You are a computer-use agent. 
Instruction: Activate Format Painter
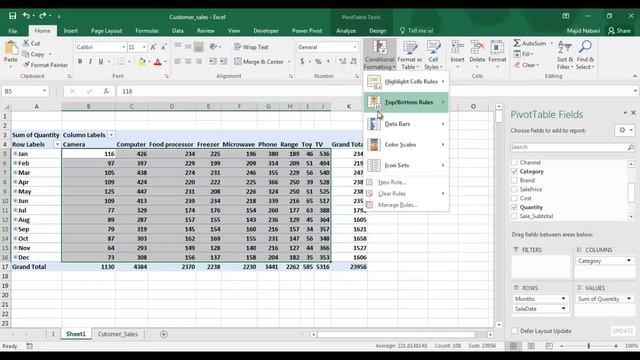pyautogui.click(x=45, y=65)
